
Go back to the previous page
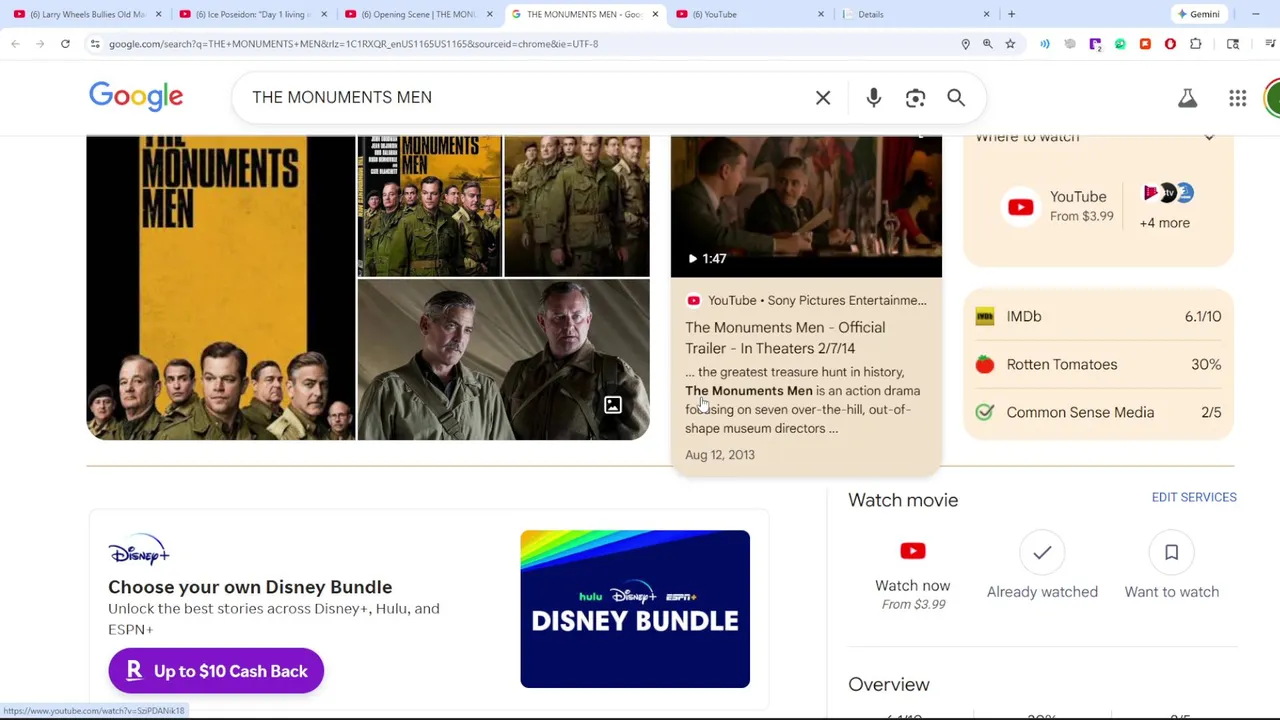point(15,43)
